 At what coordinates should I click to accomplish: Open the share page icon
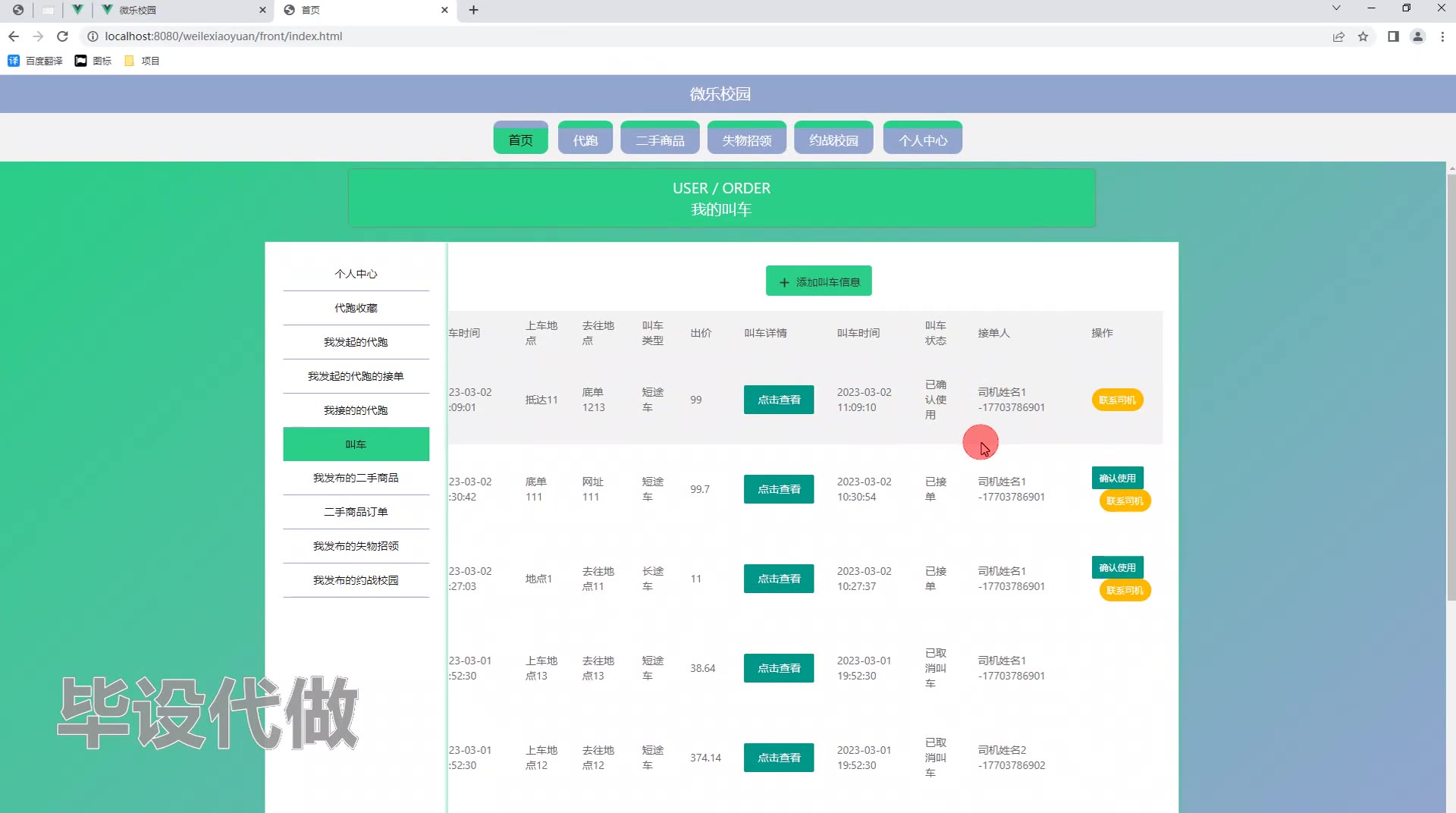coord(1338,36)
